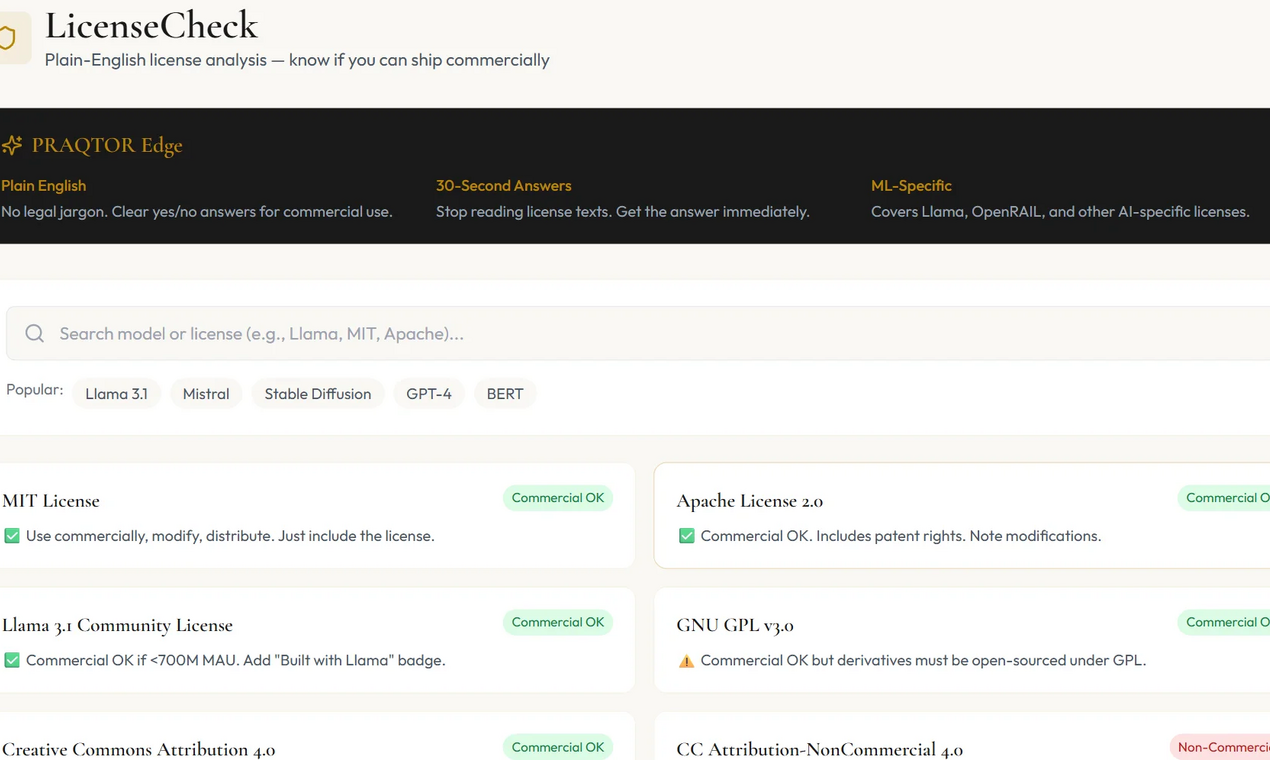Open the Apache License 2.0 card title

tap(750, 500)
